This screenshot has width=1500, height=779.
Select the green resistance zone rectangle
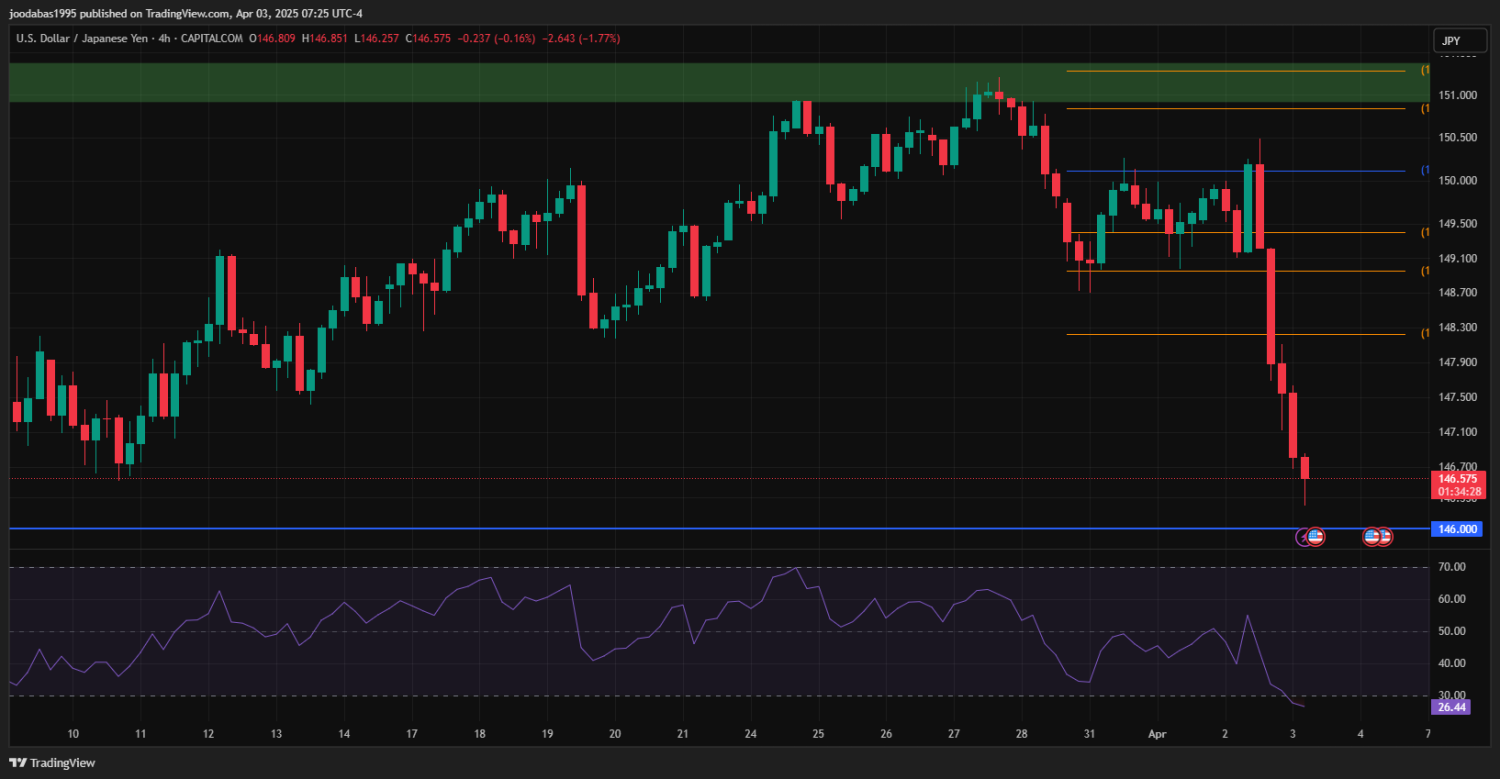coord(500,82)
